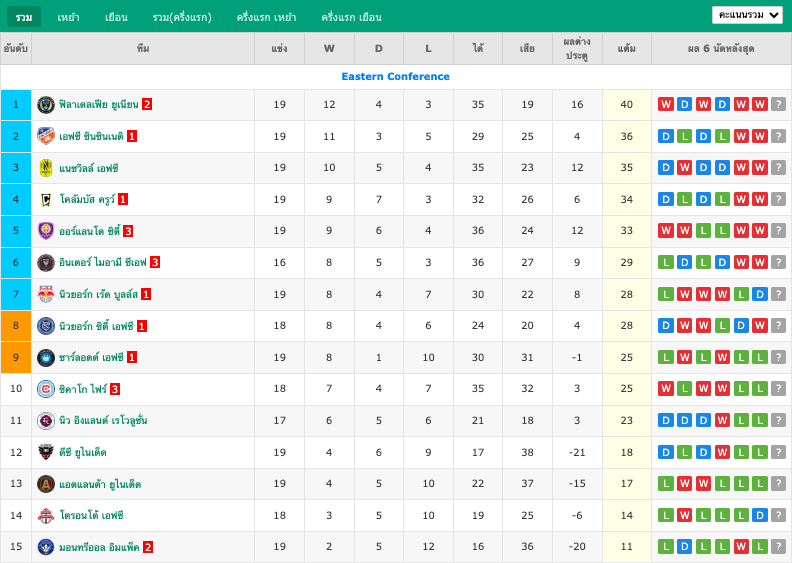The height and width of the screenshot is (563, 792).
Task: Click the แข่ง column header
Action: coord(279,48)
